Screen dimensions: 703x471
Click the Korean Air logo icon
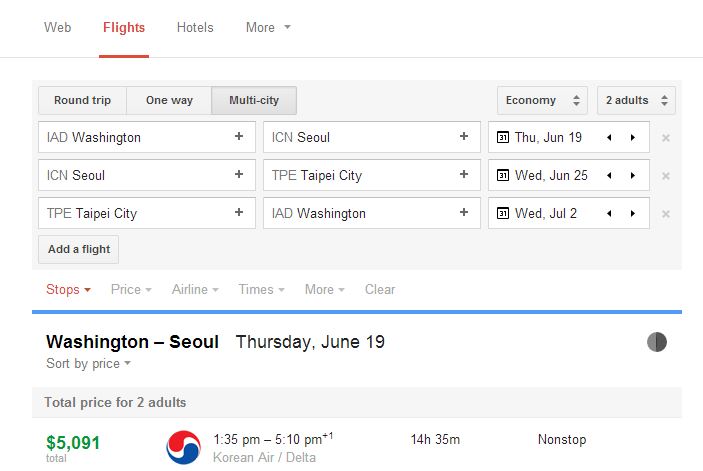tap(183, 447)
